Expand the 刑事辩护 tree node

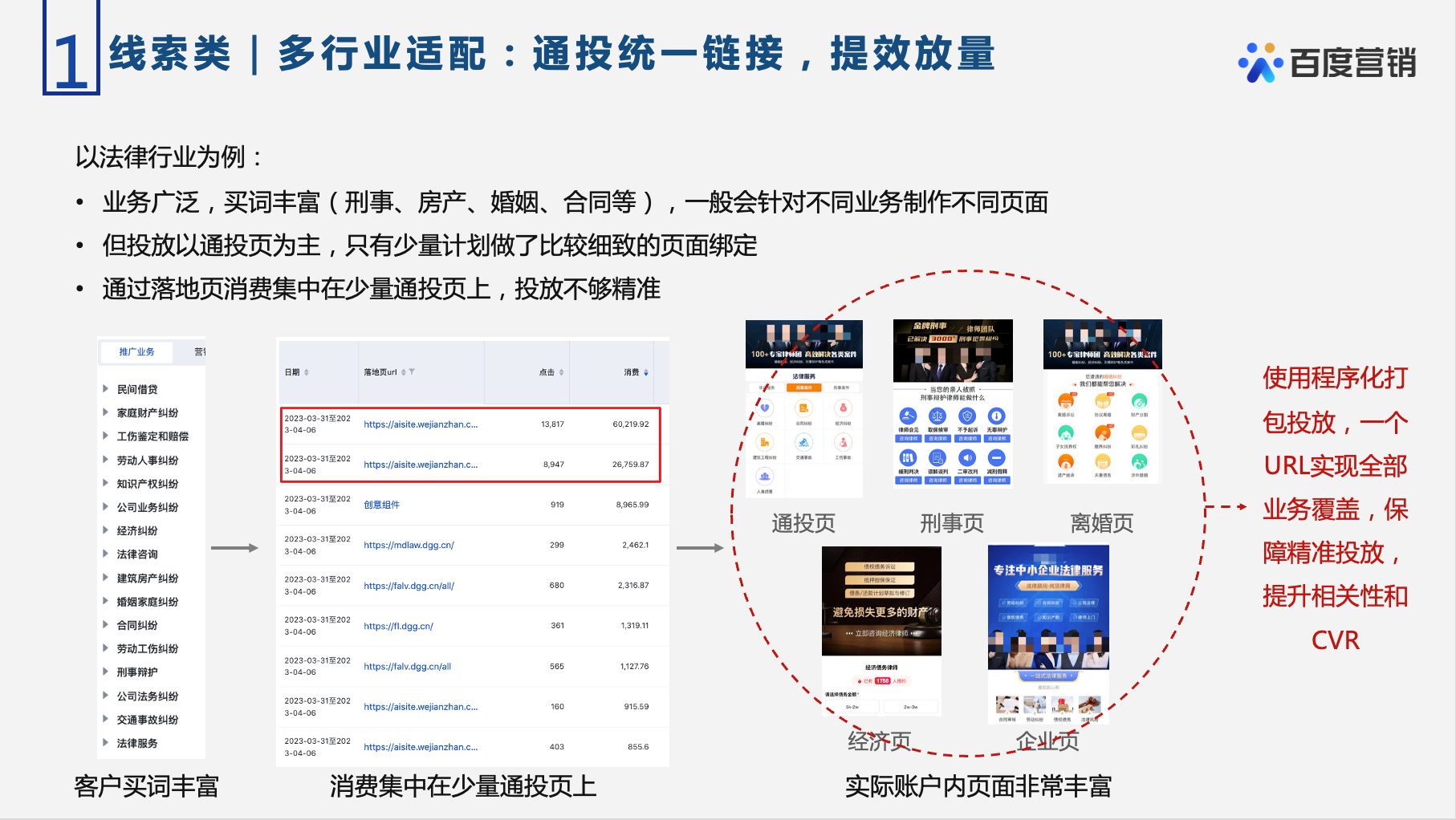click(x=105, y=672)
